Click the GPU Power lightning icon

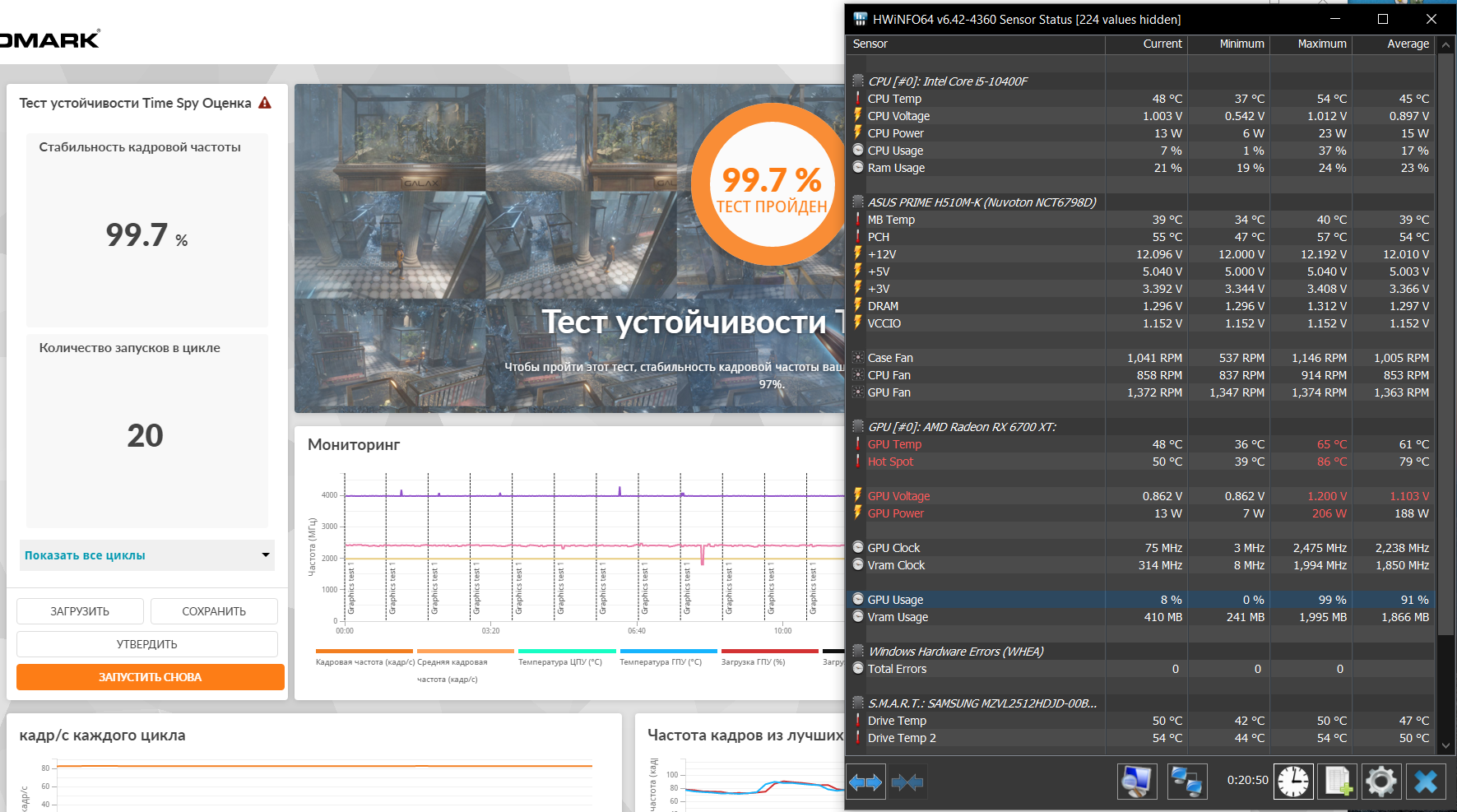coord(858,513)
